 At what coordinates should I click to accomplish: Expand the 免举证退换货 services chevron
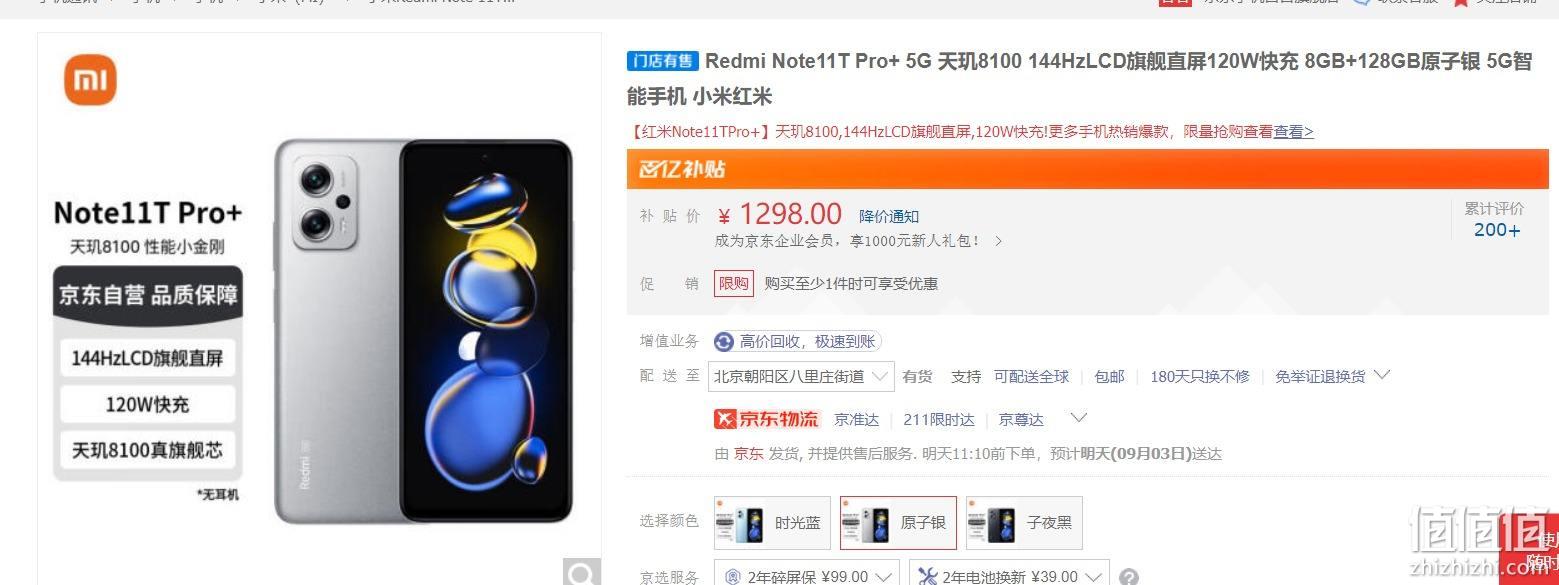tap(1382, 375)
